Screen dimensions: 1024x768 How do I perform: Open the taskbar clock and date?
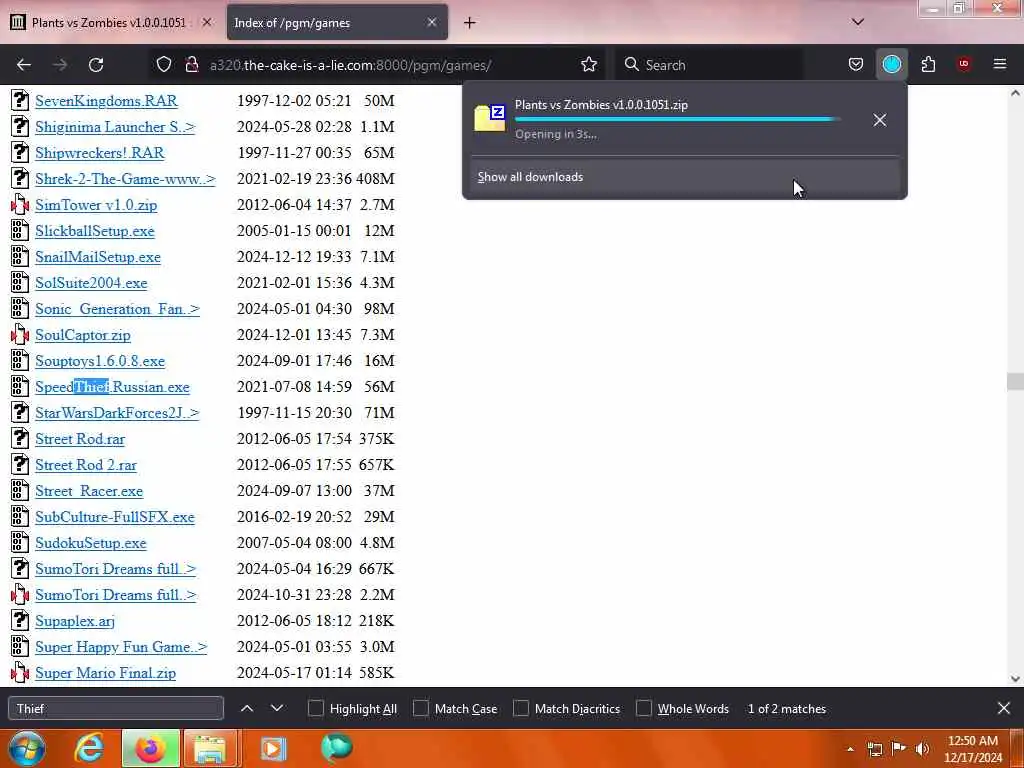973,749
